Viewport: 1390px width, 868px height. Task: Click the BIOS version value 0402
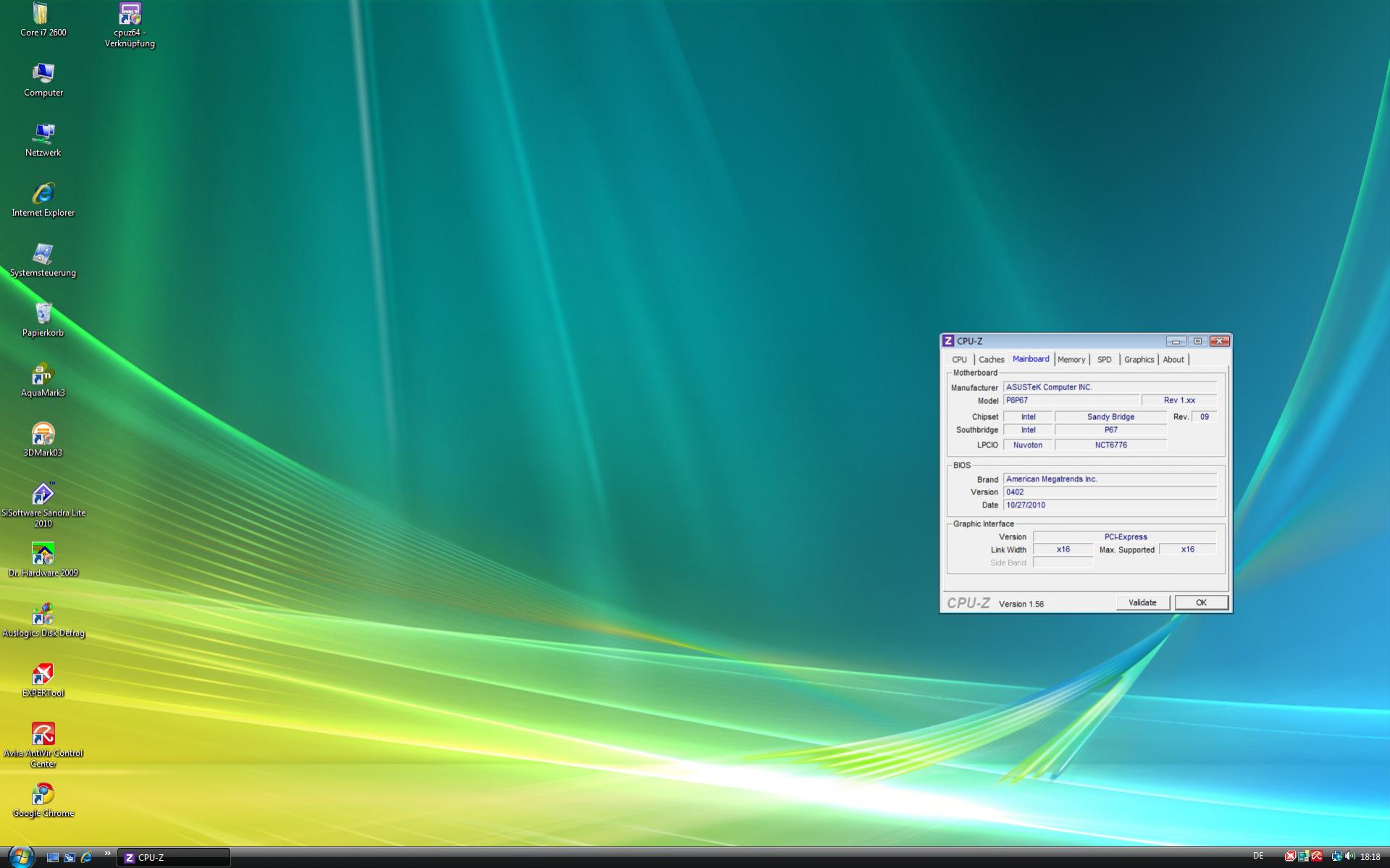click(1110, 492)
